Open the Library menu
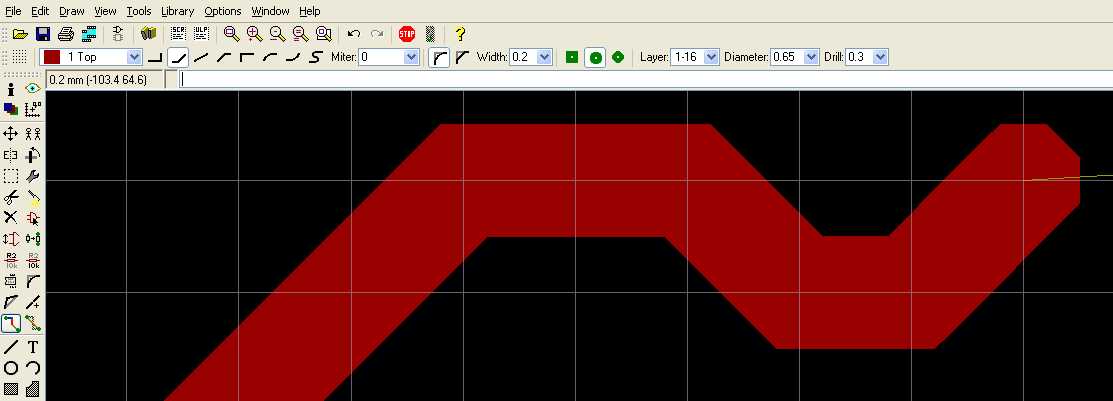 tap(177, 11)
